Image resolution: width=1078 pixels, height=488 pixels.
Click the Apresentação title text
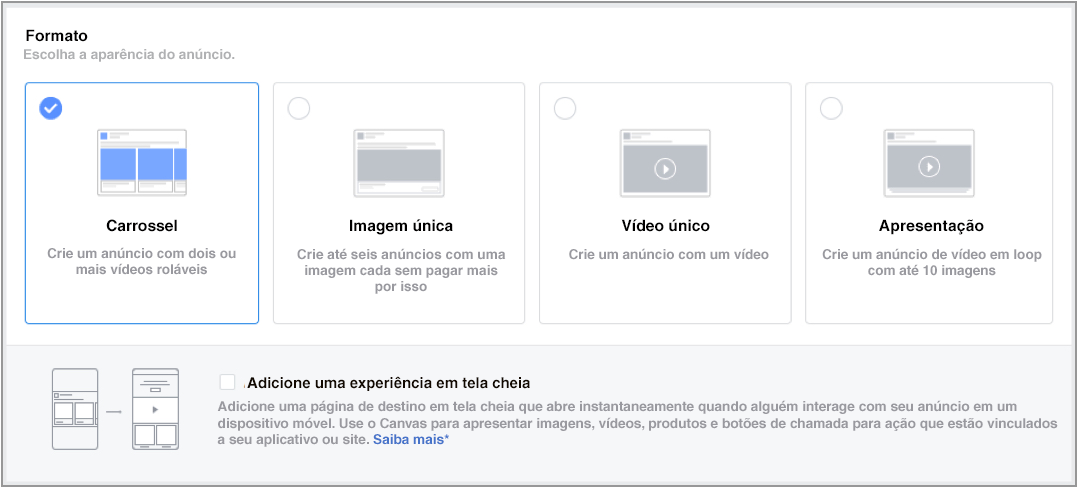pyautogui.click(x=931, y=225)
